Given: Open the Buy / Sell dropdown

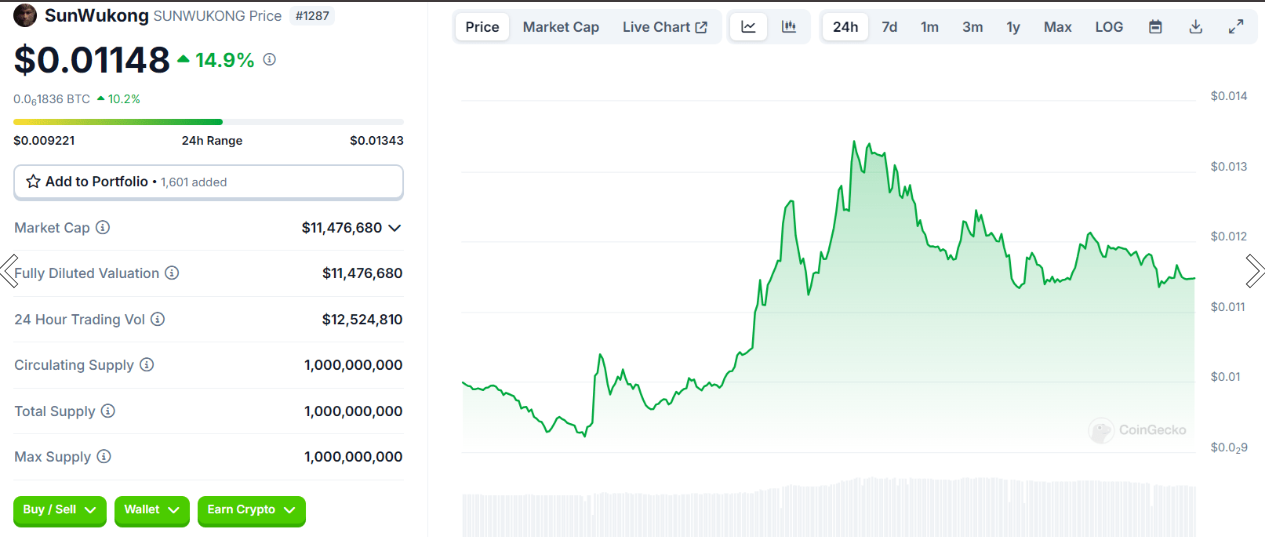Looking at the screenshot, I should (60, 510).
